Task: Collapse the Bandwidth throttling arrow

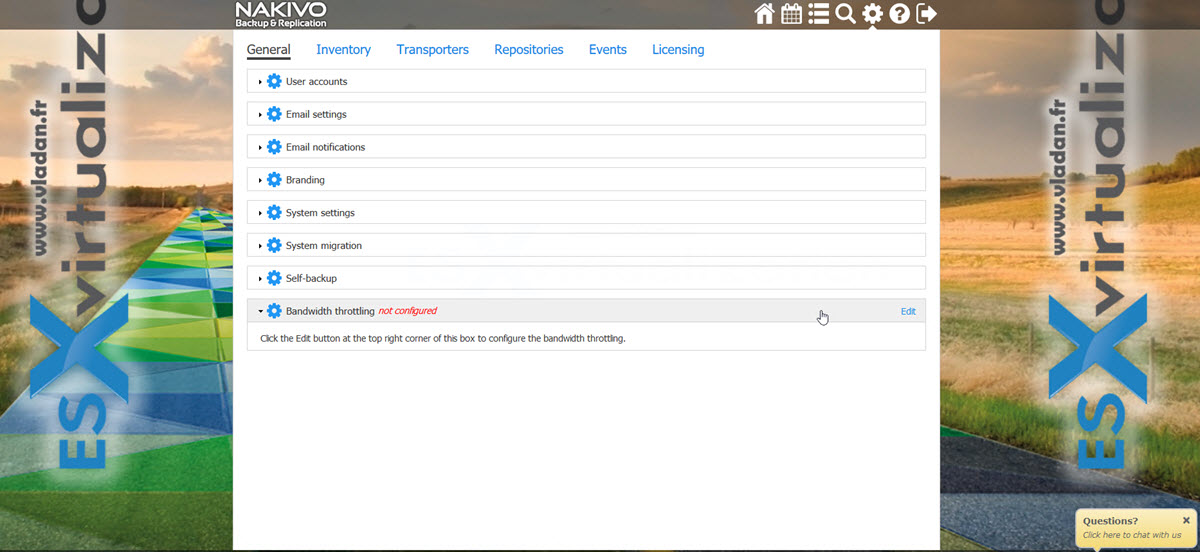Action: [x=260, y=311]
